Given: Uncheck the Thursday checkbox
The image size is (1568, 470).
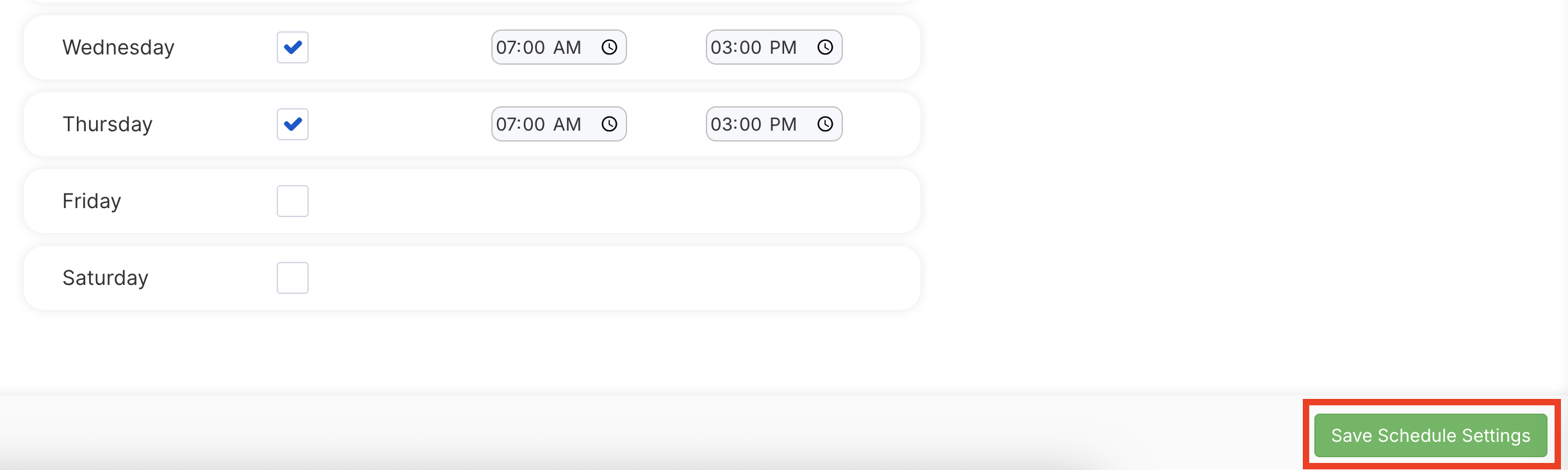Looking at the screenshot, I should point(293,124).
